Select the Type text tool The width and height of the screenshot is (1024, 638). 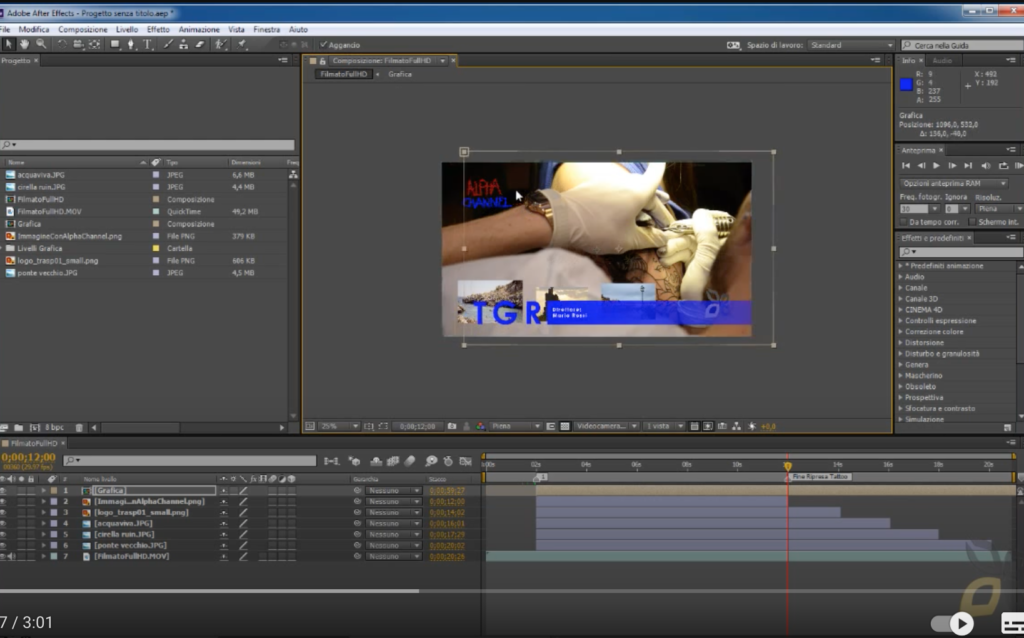click(148, 44)
